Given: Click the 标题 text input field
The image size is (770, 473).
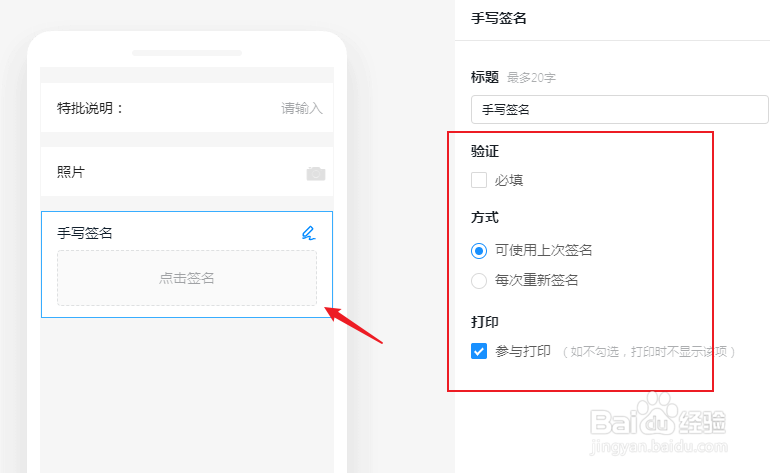Looking at the screenshot, I should coord(620,110).
